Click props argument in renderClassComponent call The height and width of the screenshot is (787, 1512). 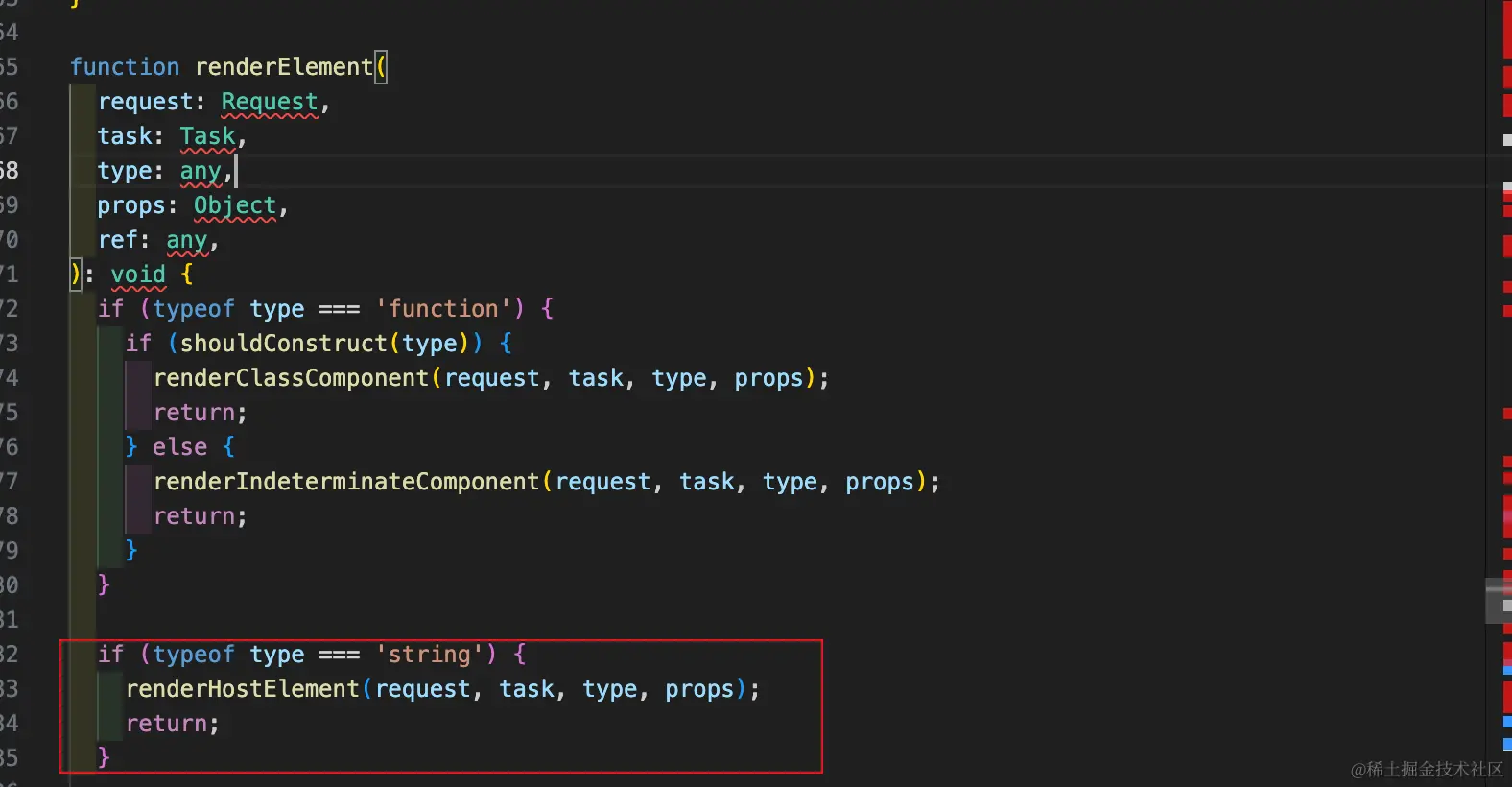click(768, 378)
